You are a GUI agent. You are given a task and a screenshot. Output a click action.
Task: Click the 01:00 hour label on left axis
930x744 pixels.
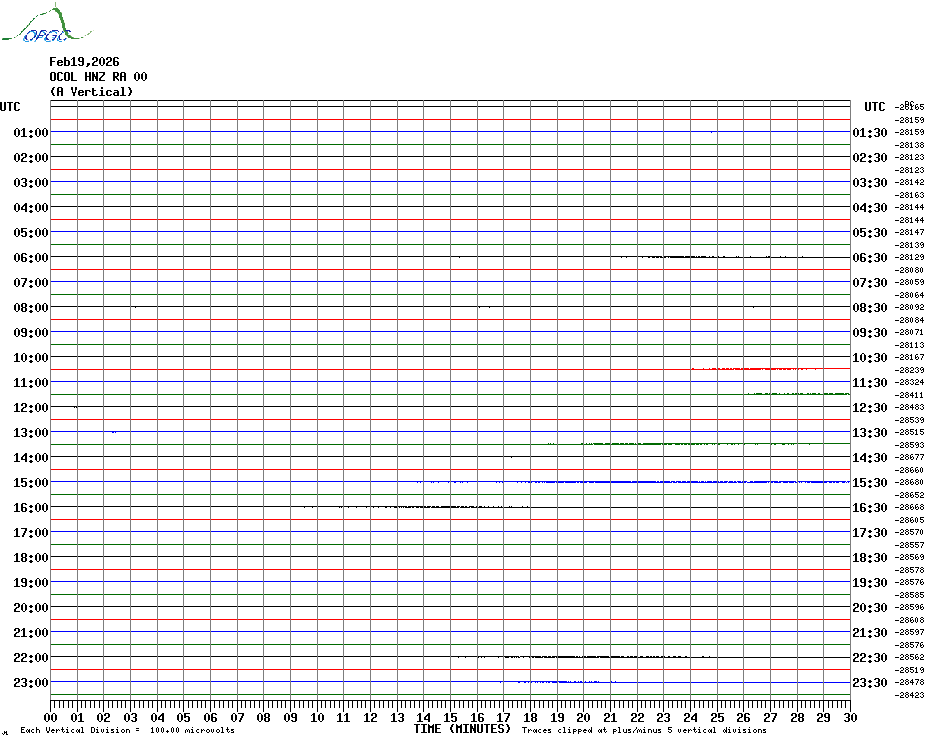tap(31, 133)
